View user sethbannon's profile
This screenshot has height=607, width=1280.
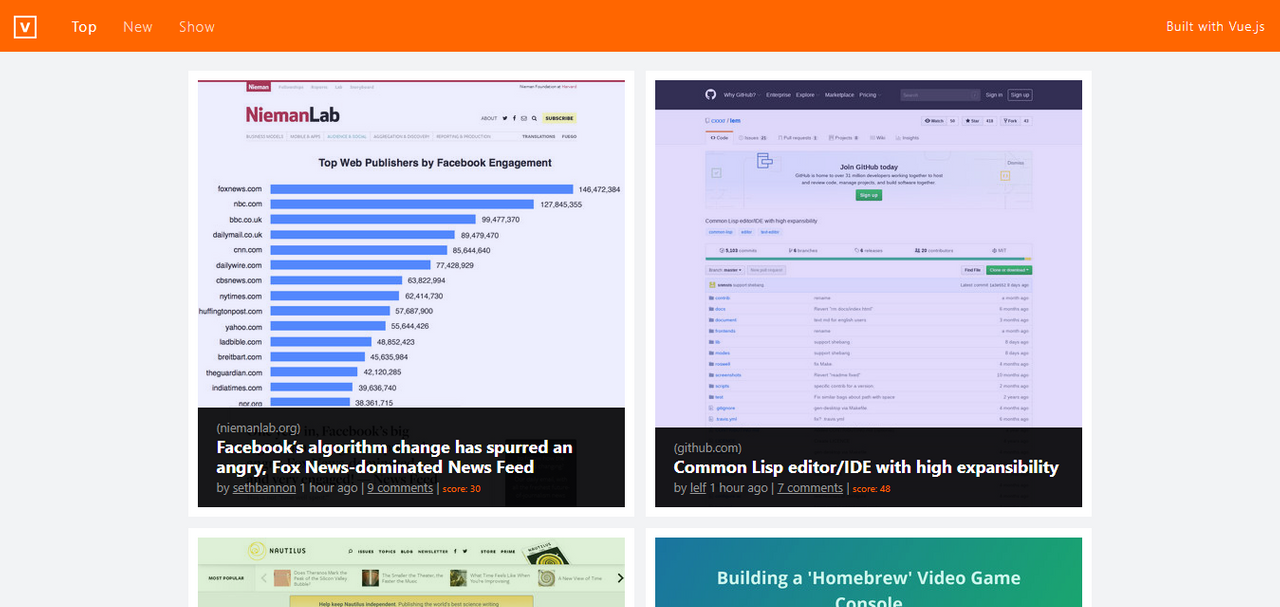point(264,488)
